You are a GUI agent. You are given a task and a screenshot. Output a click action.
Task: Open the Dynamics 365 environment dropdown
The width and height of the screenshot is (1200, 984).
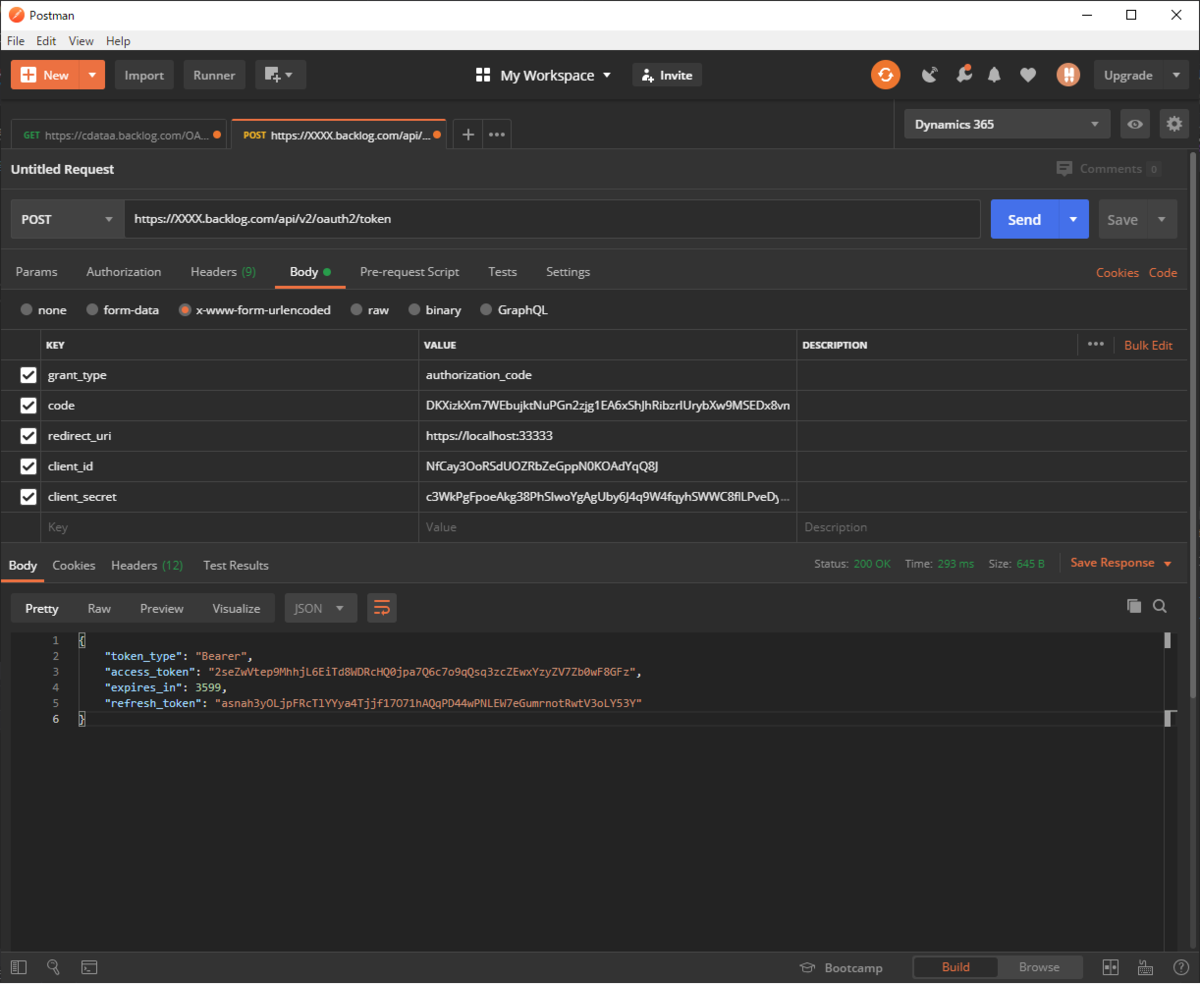click(x=1007, y=124)
